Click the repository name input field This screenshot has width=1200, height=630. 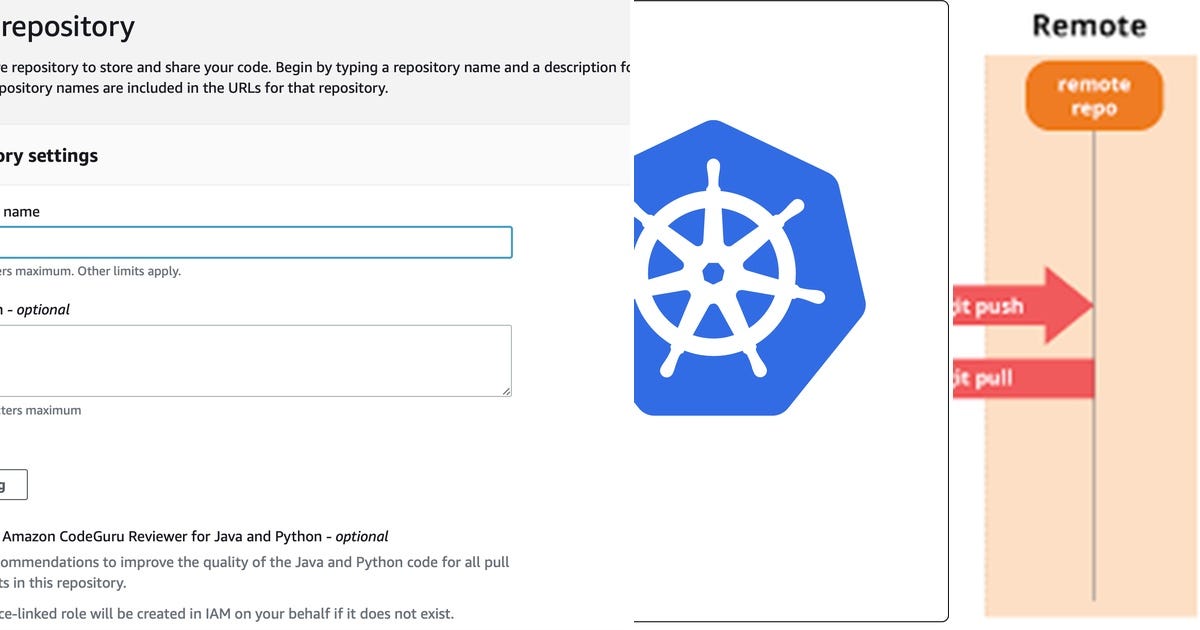coord(256,242)
